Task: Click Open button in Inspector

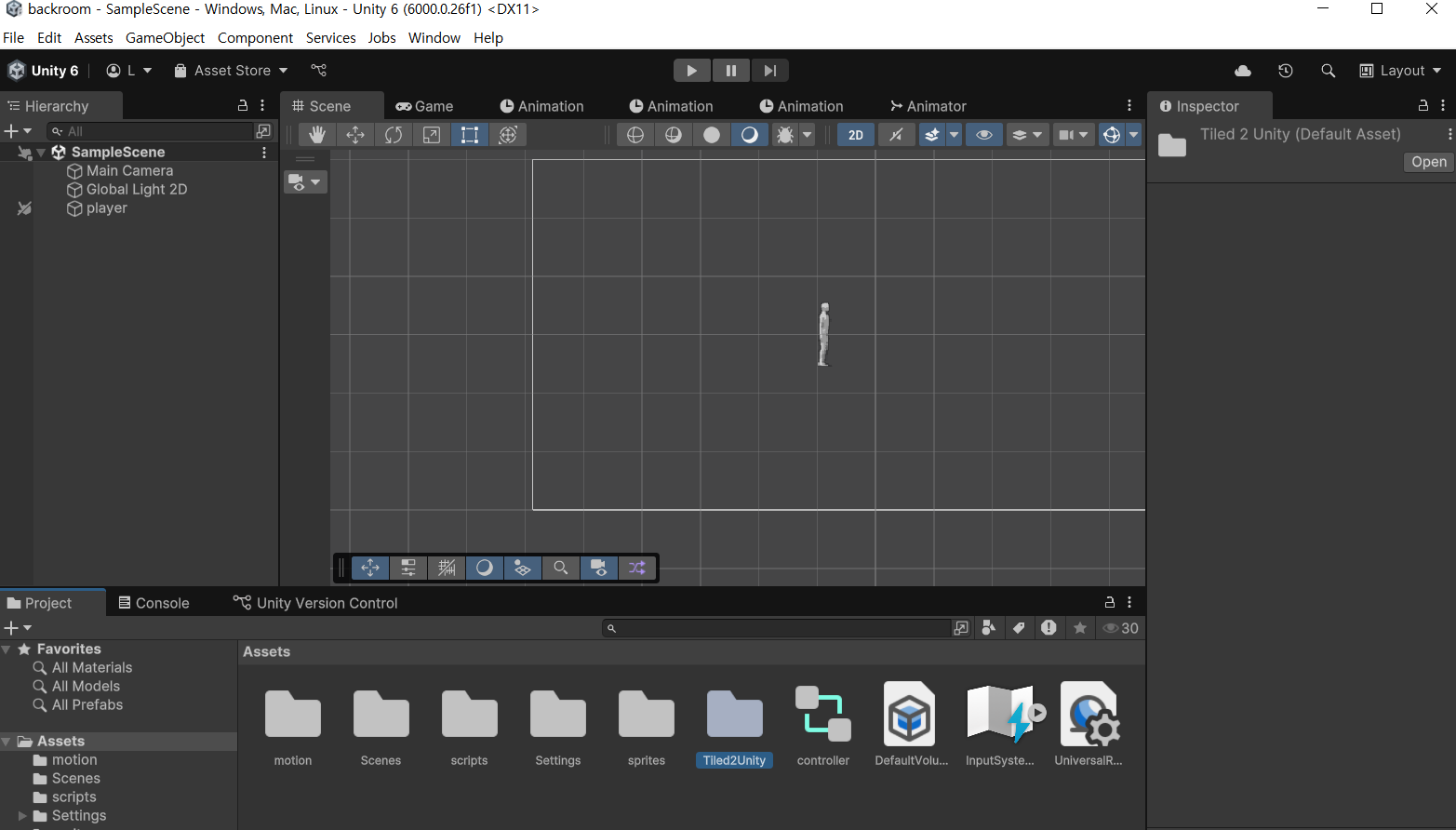Action: click(x=1428, y=162)
